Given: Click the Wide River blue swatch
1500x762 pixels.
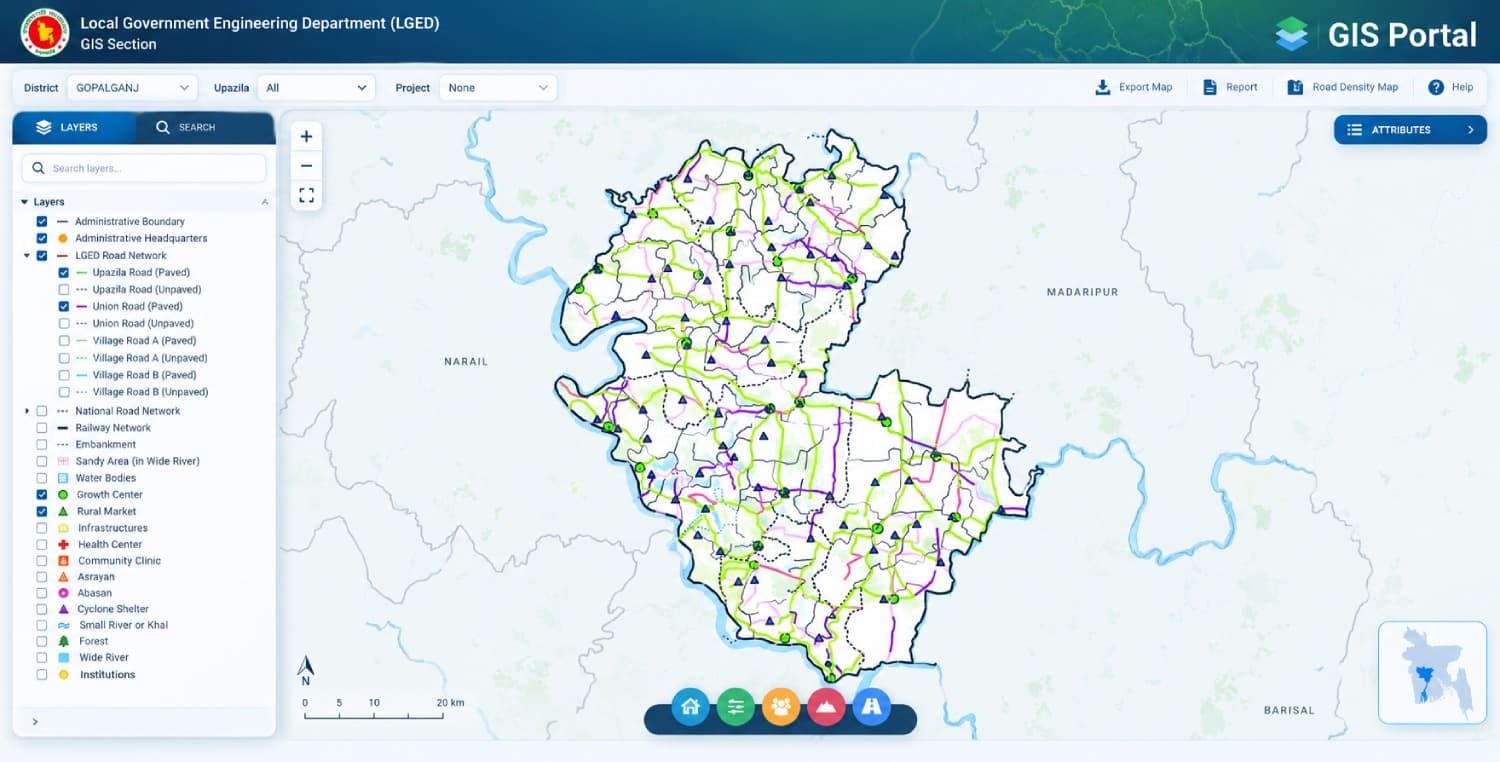Looking at the screenshot, I should point(63,658).
